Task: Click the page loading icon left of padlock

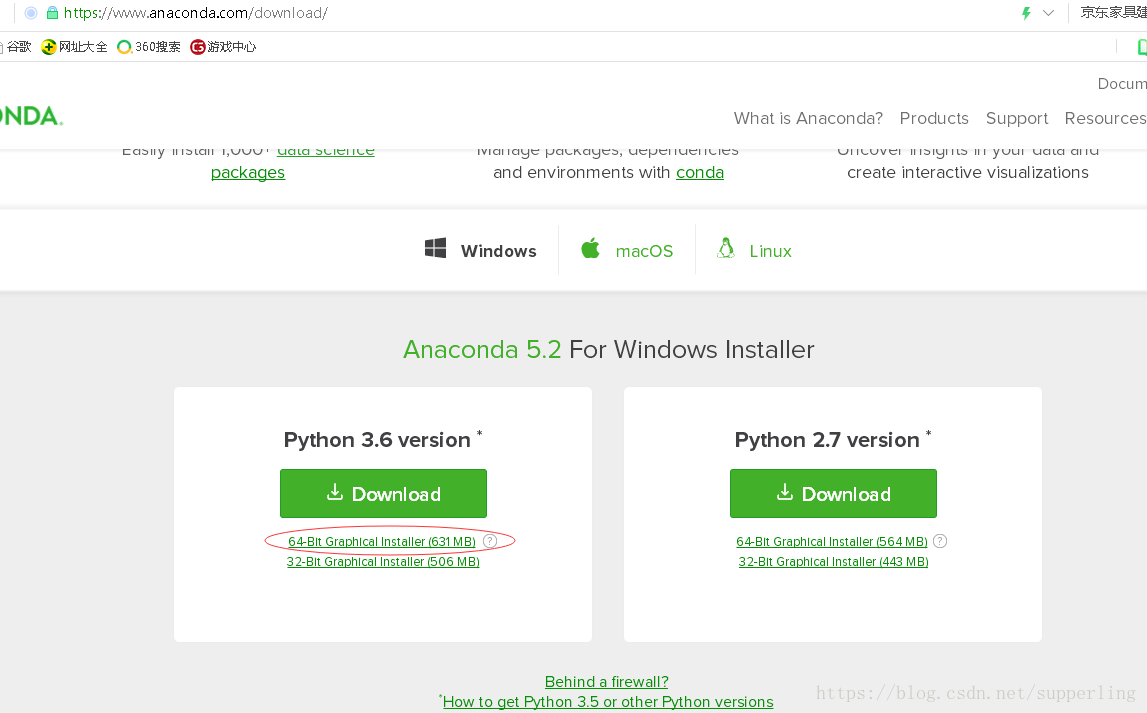Action: pyautogui.click(x=31, y=13)
